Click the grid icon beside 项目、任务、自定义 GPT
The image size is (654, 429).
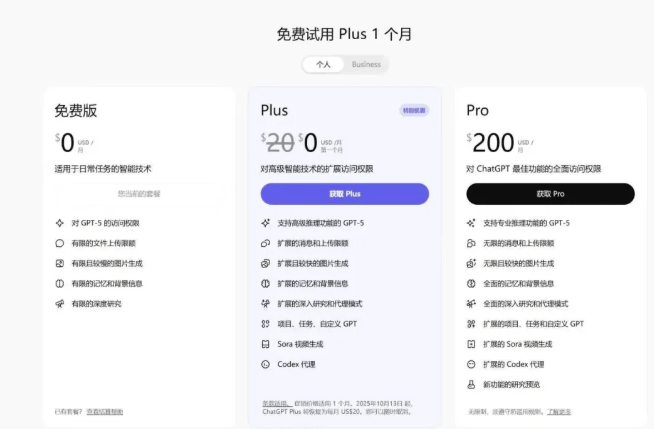pos(266,324)
